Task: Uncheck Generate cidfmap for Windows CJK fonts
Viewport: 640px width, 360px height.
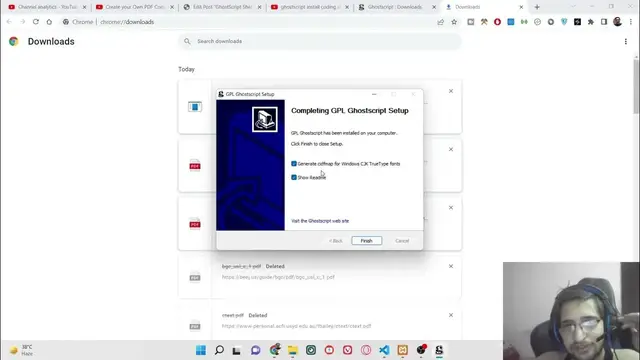Action: pyautogui.click(x=294, y=164)
